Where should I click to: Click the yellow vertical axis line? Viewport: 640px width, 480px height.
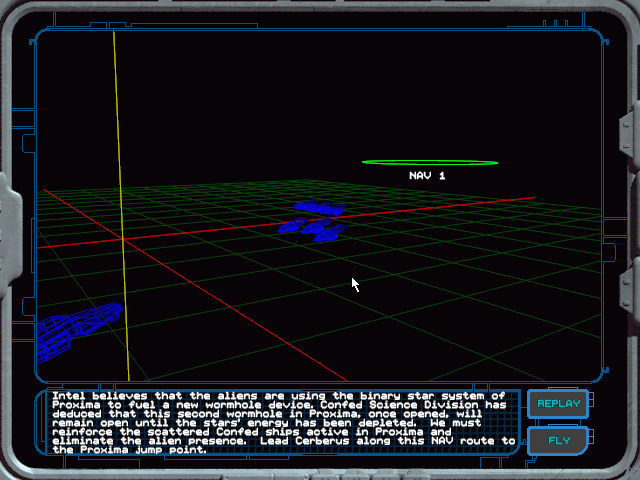click(122, 206)
